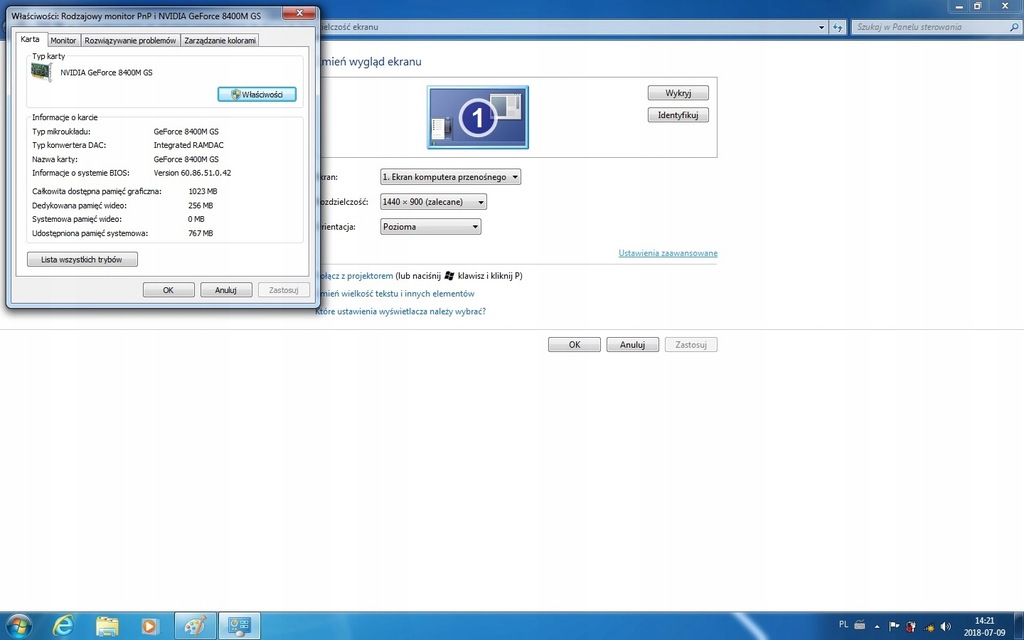1024x640 pixels.
Task: Open Paint from the taskbar
Action: [194, 625]
